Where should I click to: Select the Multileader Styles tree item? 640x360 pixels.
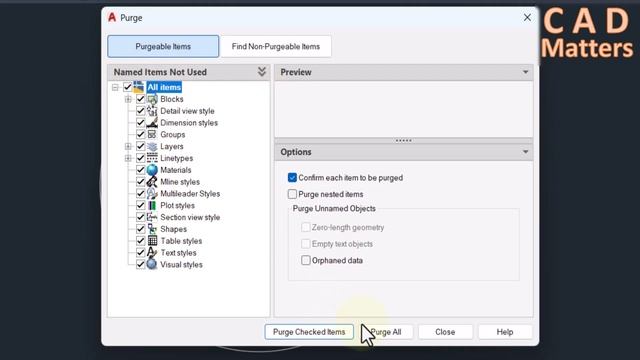190,193
